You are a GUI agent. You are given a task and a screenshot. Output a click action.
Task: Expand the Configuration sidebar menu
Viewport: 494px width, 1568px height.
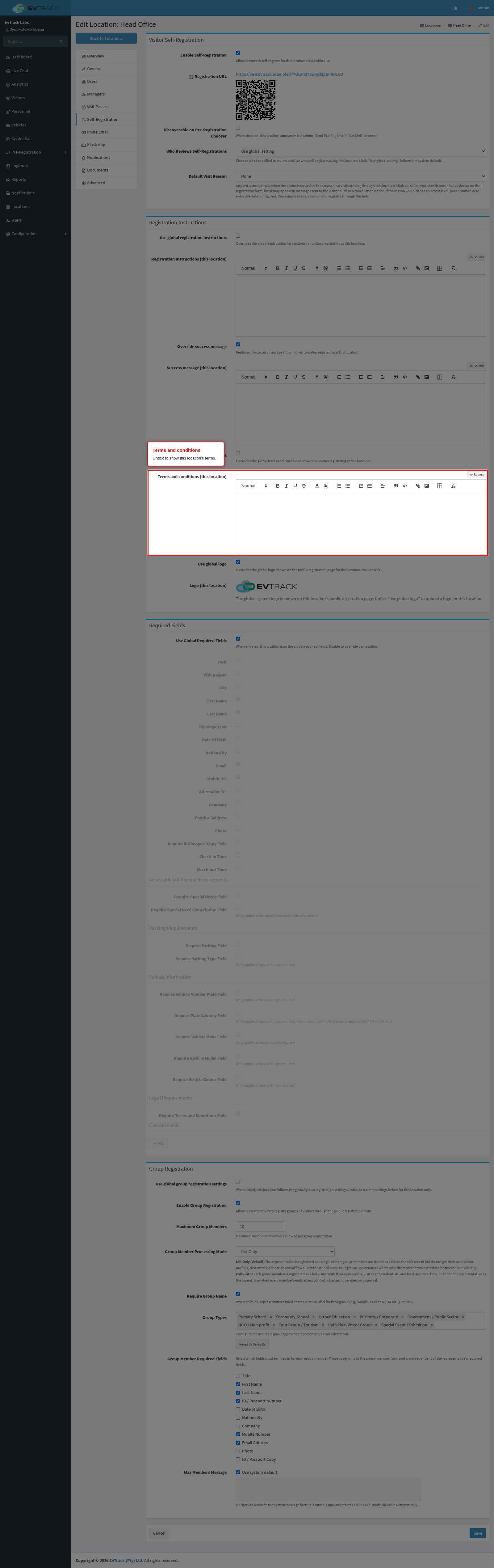(x=35, y=234)
